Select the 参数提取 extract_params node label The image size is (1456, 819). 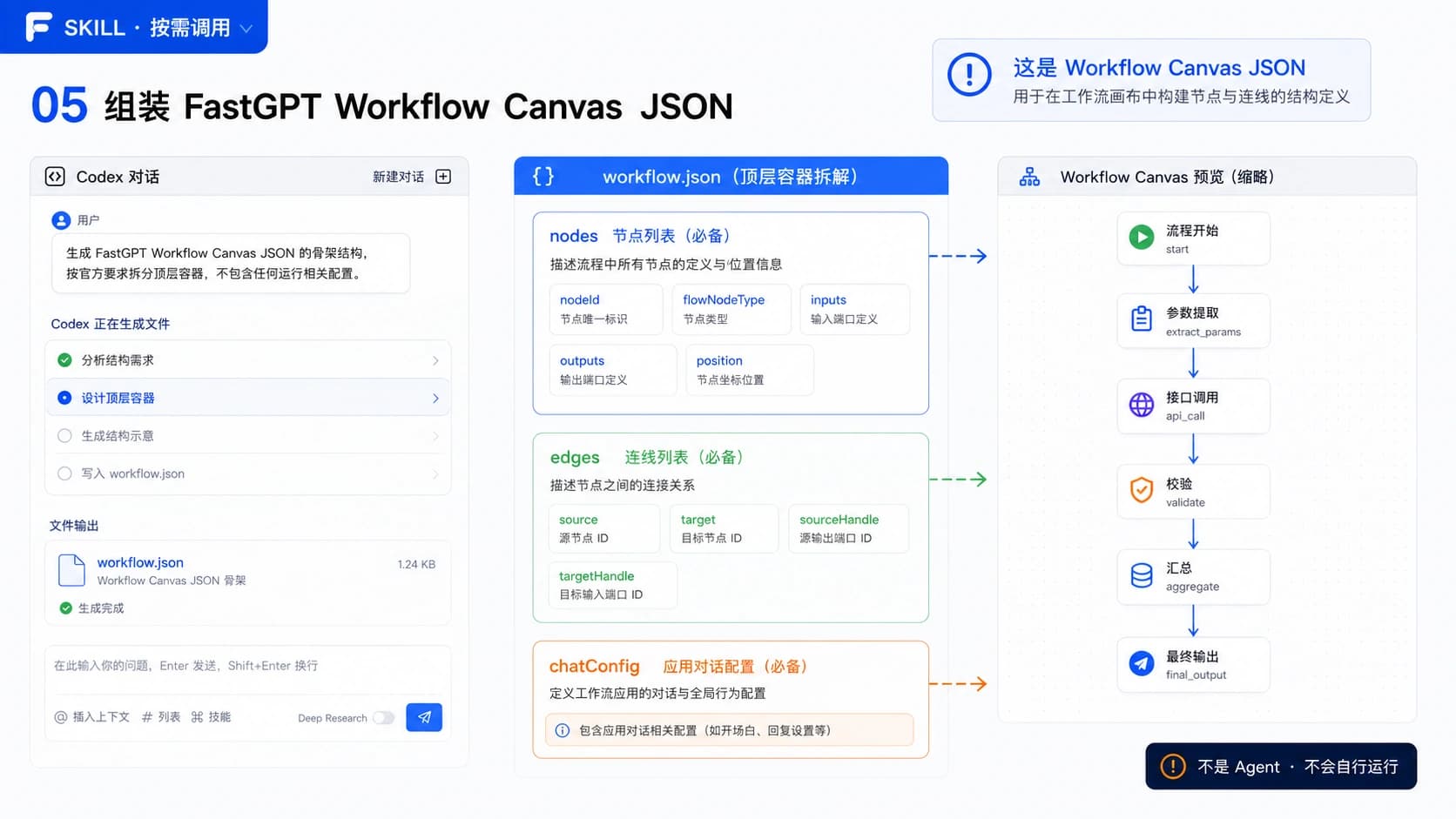click(1203, 321)
